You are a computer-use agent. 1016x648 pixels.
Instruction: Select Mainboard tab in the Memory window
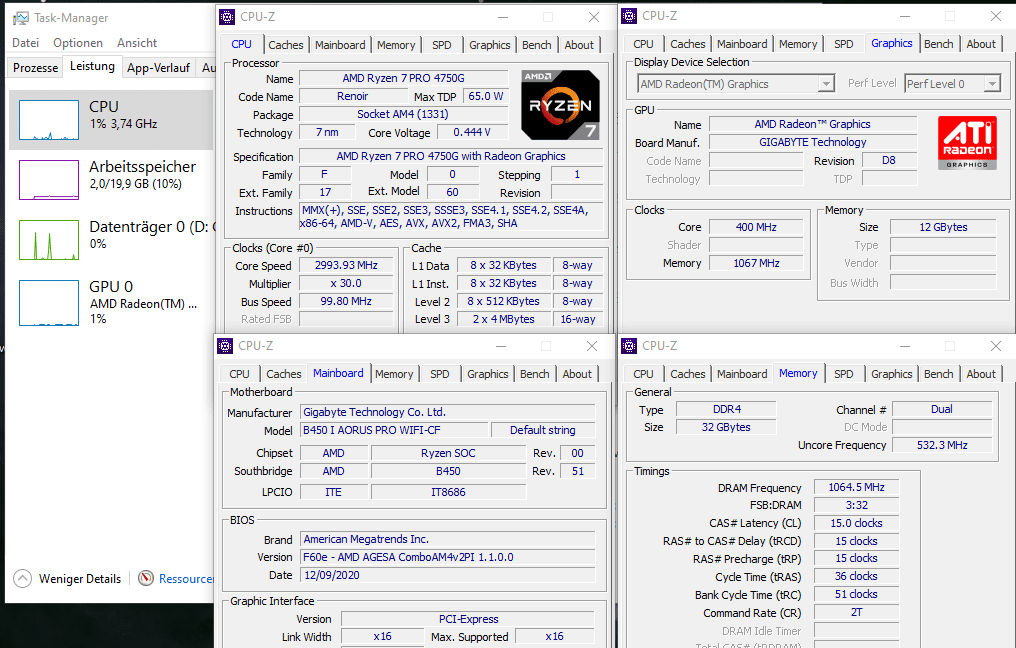pos(742,374)
